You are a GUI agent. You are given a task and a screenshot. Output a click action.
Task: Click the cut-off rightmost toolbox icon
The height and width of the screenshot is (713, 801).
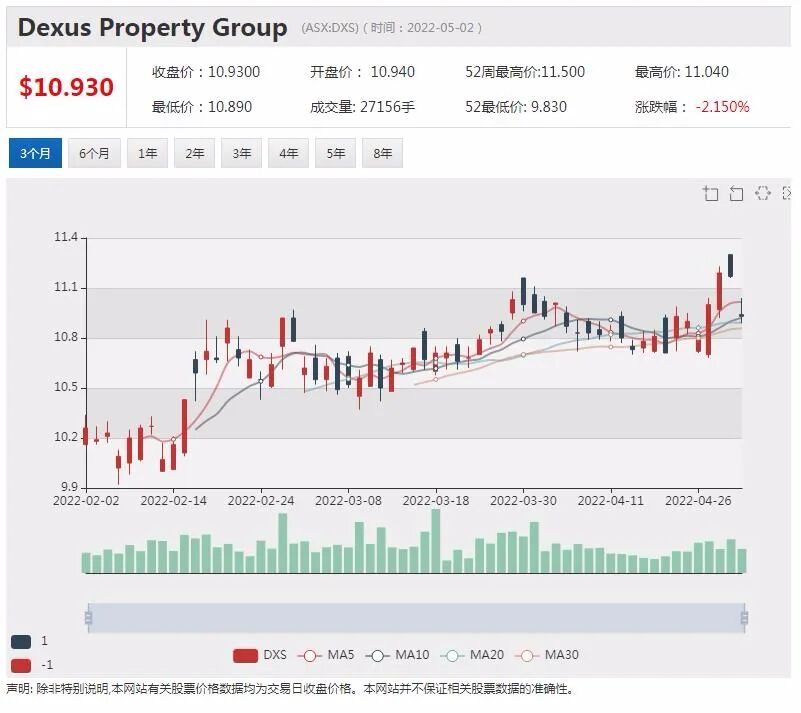(x=787, y=193)
